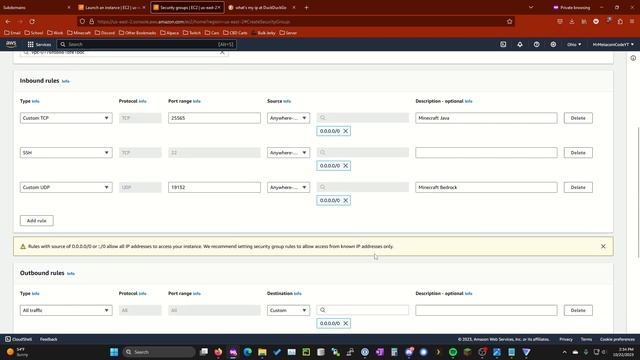Open AWS notifications bell

[520, 44]
